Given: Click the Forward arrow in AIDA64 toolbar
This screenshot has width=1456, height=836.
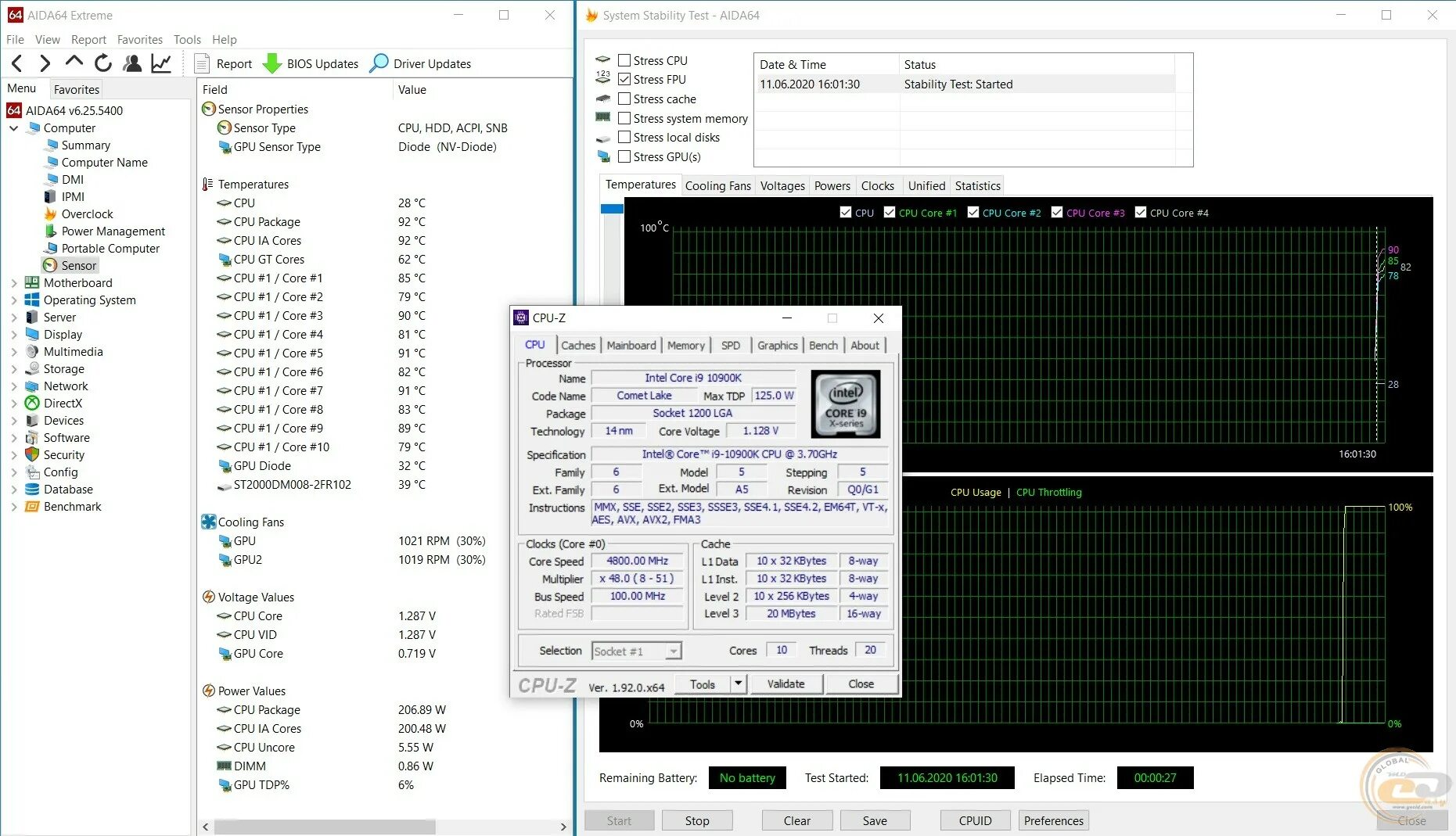Looking at the screenshot, I should (x=45, y=63).
